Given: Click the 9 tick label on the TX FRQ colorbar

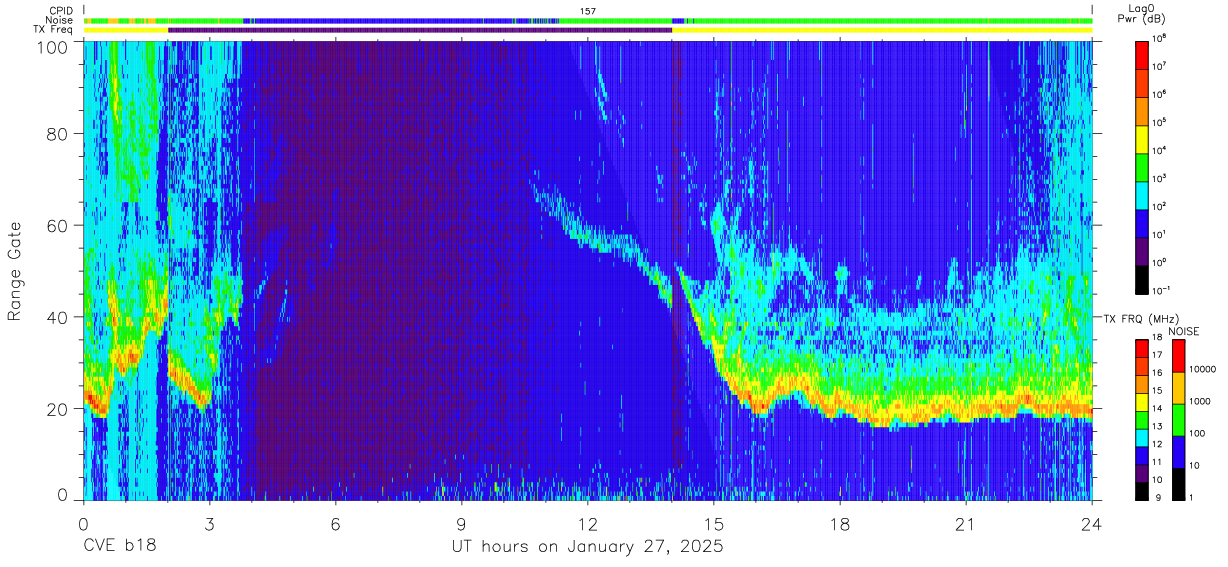Looking at the screenshot, I should tap(1156, 498).
